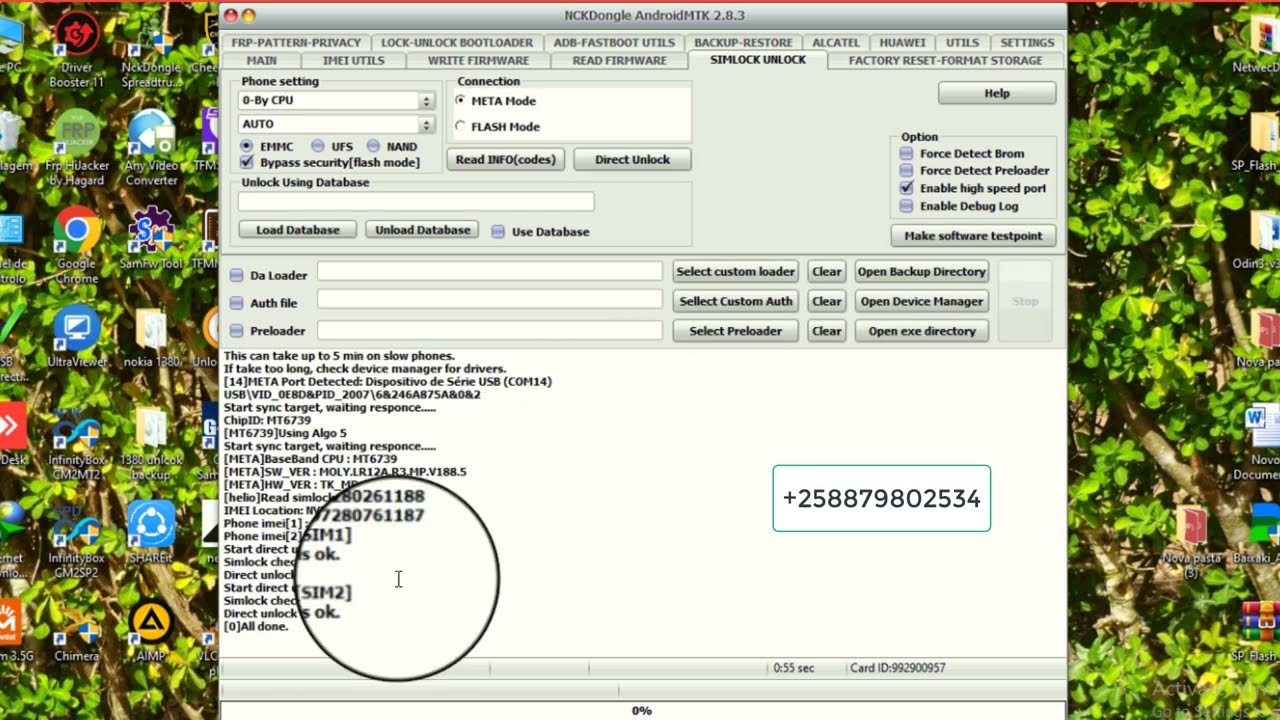Switch to FRP-PATTERN-PRIVACY tab

click(296, 43)
